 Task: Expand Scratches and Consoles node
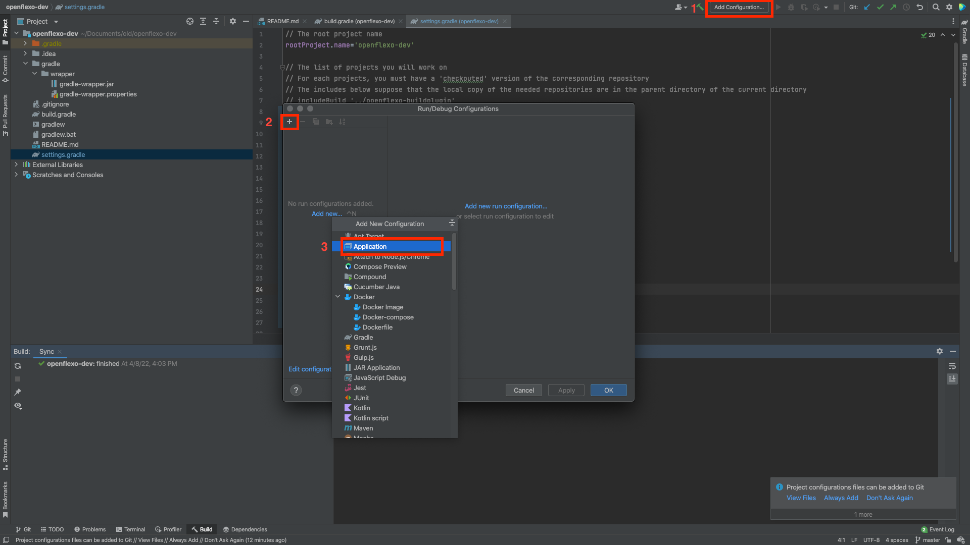pyautogui.click(x=17, y=175)
